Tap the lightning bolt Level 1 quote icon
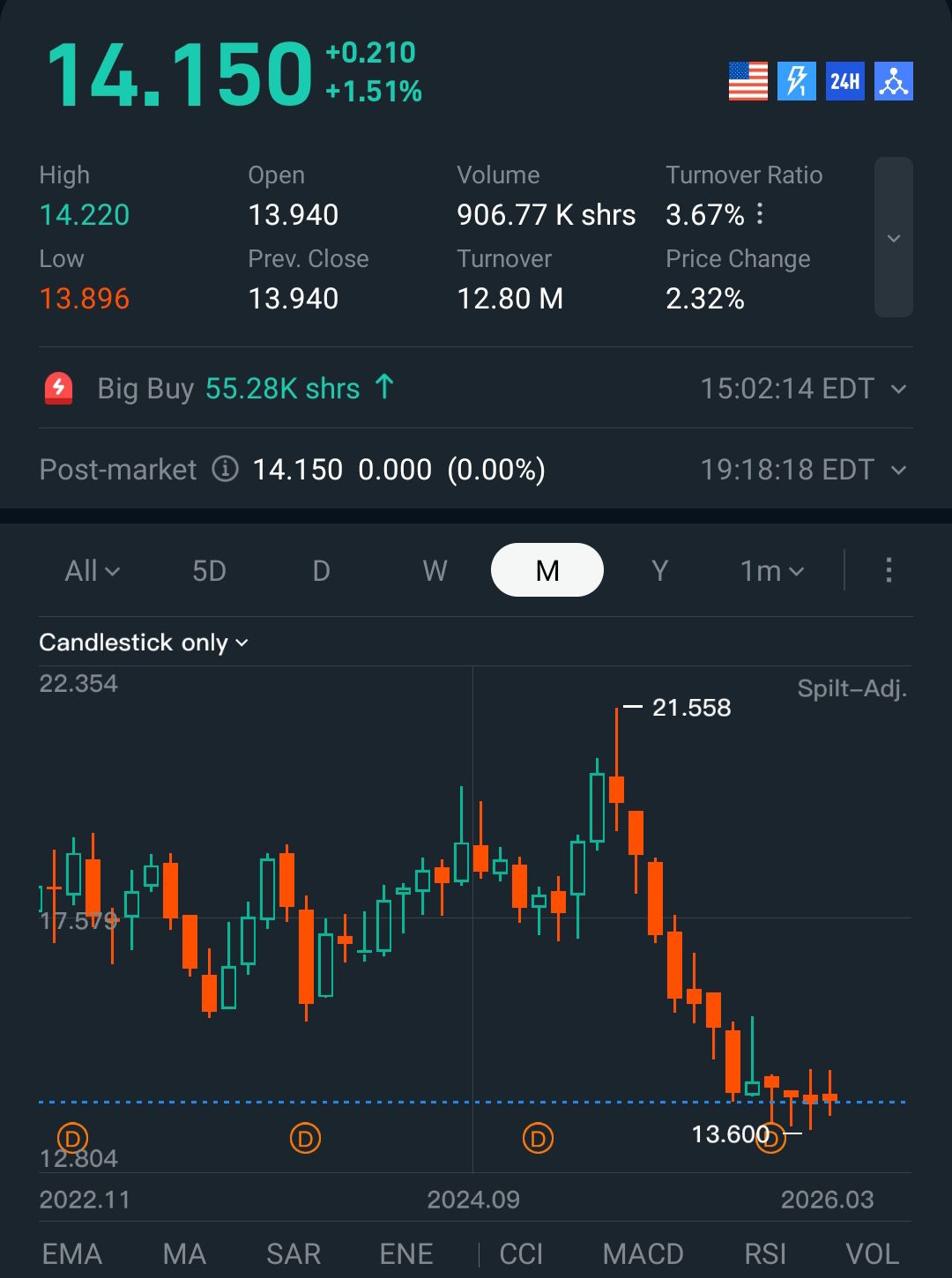 click(796, 82)
